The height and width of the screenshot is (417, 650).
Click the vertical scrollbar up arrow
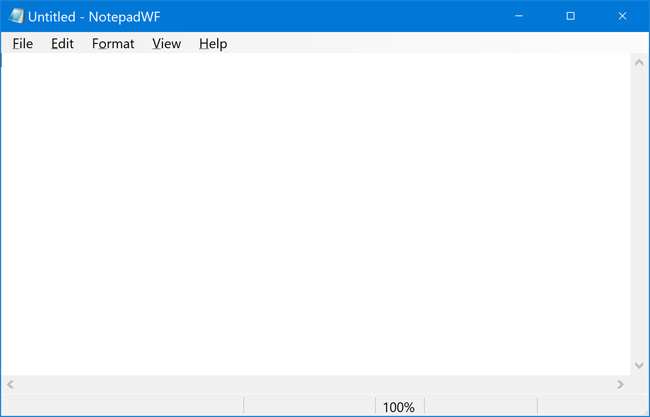coord(639,63)
